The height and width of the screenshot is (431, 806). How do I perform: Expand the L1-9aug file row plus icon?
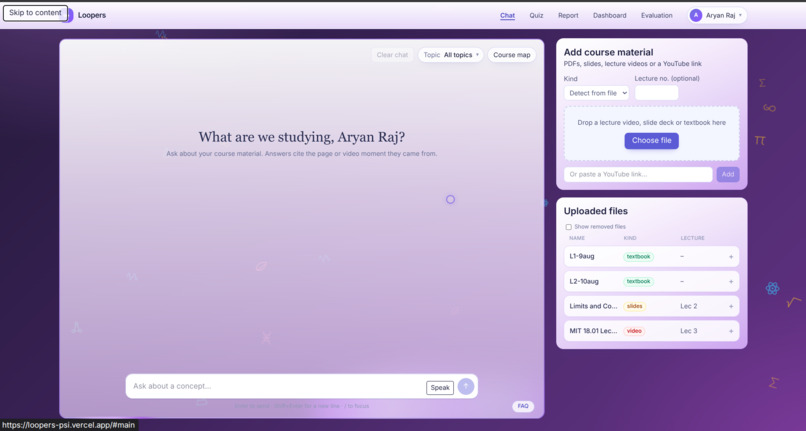click(731, 257)
